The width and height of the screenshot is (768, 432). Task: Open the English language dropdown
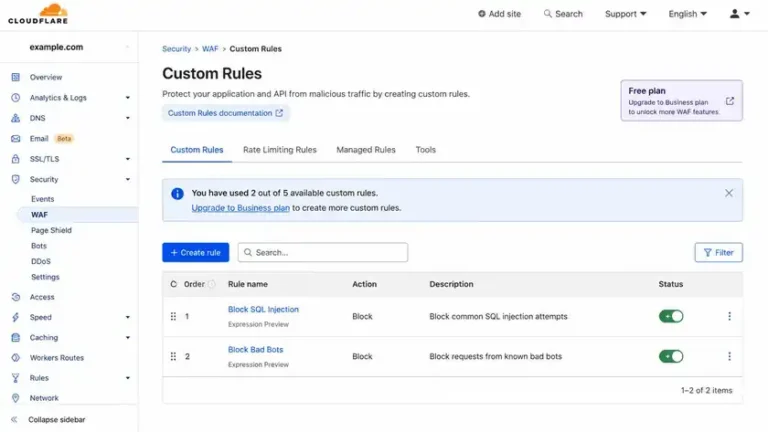click(688, 14)
